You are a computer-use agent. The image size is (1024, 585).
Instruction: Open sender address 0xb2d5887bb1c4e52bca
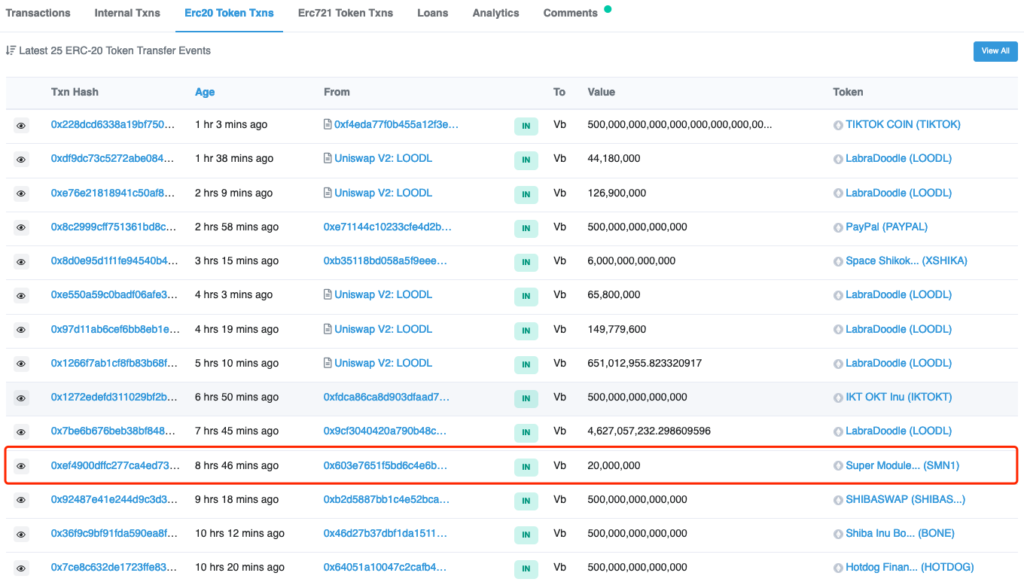click(387, 499)
